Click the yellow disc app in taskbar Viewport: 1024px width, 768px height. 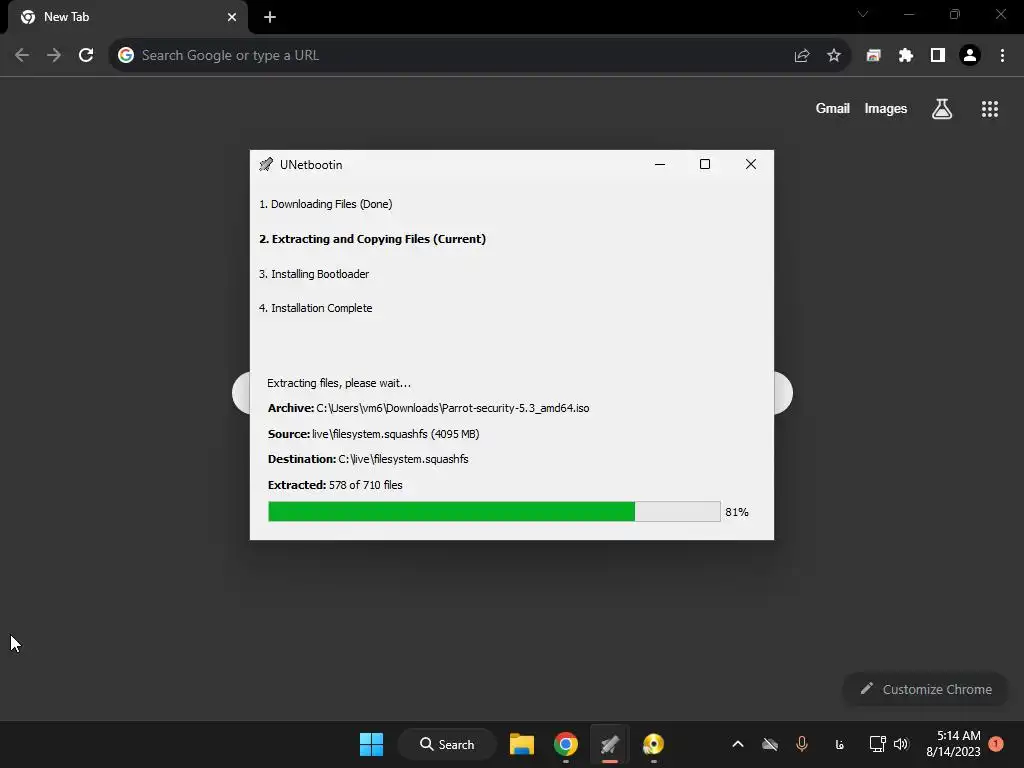(653, 744)
